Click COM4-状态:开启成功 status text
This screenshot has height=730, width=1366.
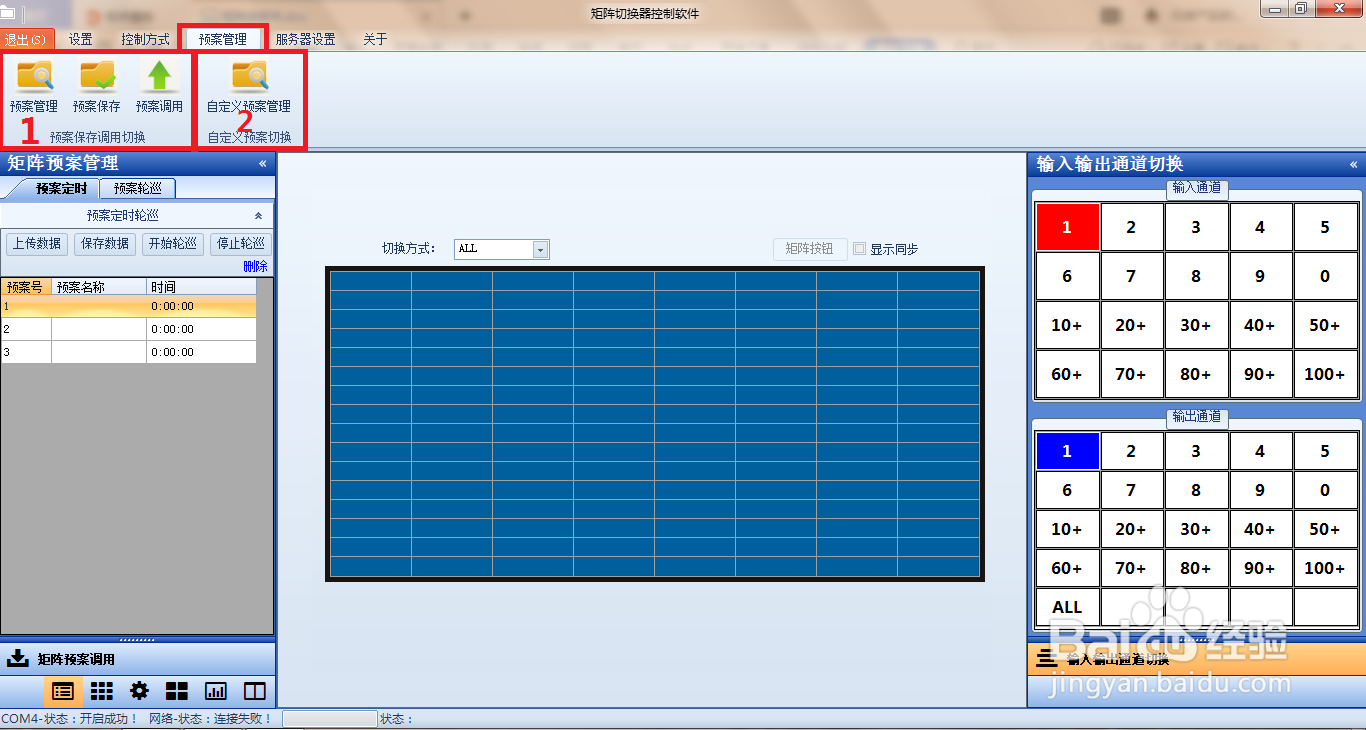click(x=70, y=718)
